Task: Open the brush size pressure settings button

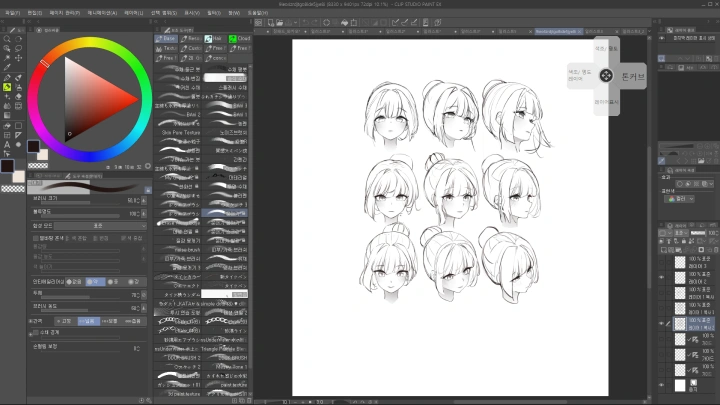Action: click(x=144, y=201)
